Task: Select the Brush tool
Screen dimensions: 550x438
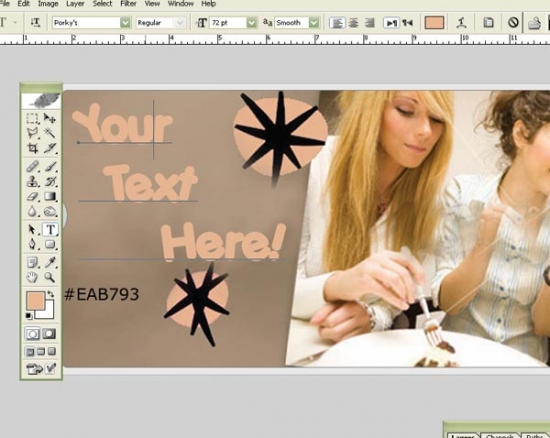Action: (x=50, y=166)
